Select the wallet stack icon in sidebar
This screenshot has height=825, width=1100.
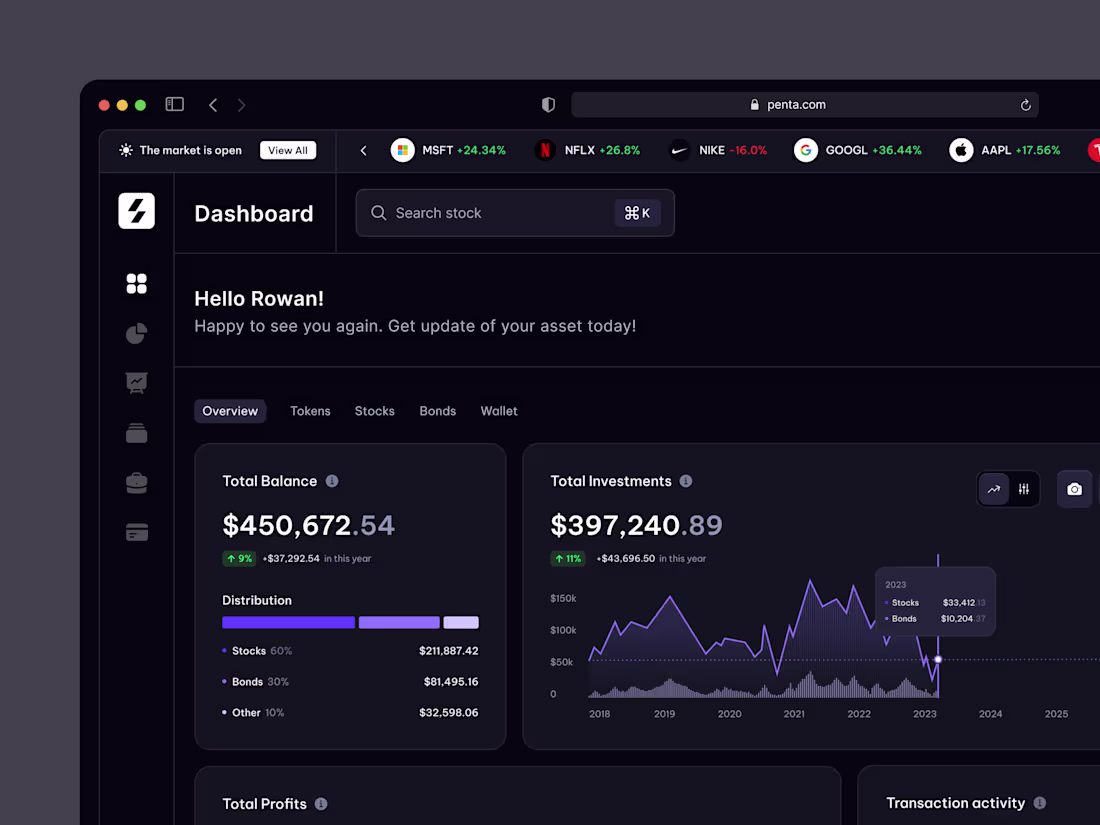click(136, 433)
